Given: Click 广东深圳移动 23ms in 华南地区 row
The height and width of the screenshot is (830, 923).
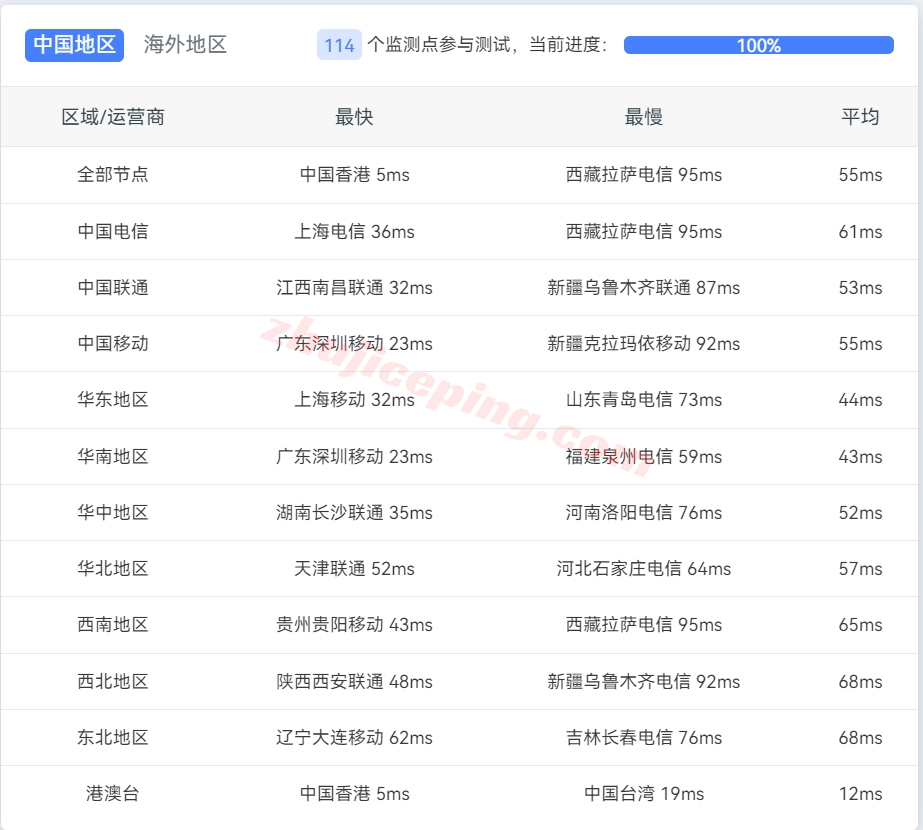Looking at the screenshot, I should [354, 457].
